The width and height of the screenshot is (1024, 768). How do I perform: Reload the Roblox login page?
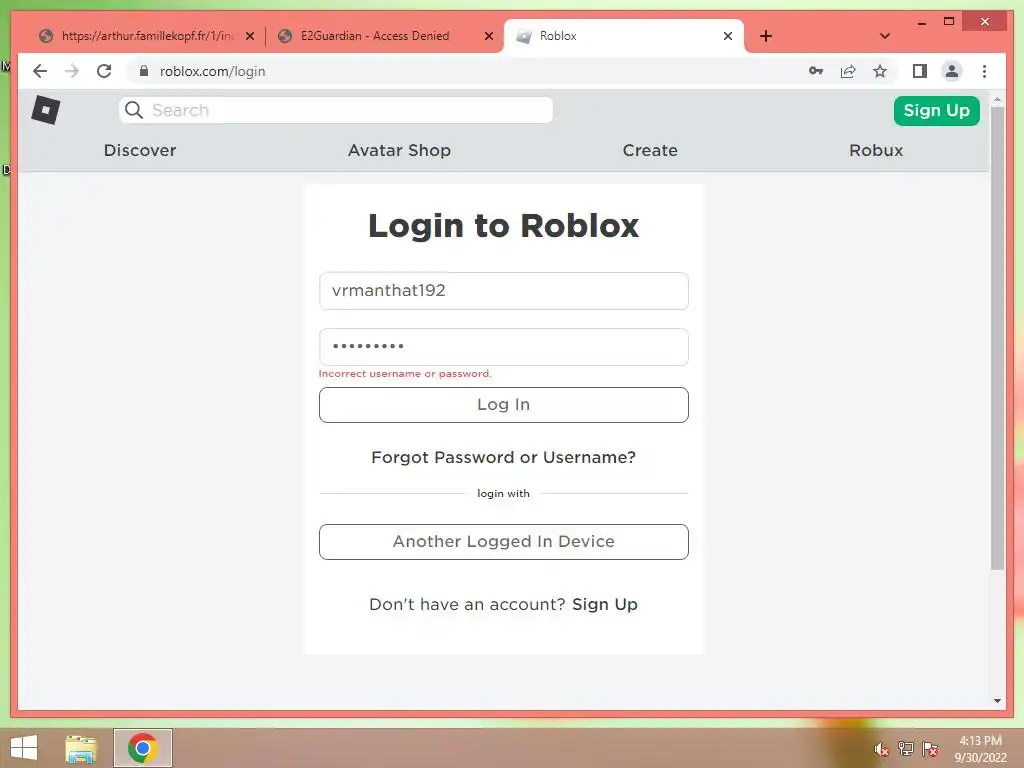coord(104,71)
